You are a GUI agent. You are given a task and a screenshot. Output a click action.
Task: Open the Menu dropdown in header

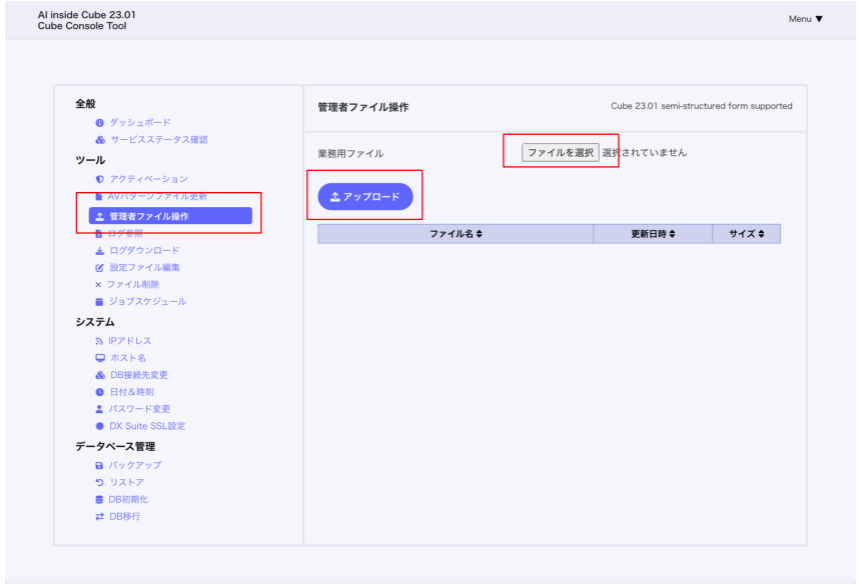[805, 19]
